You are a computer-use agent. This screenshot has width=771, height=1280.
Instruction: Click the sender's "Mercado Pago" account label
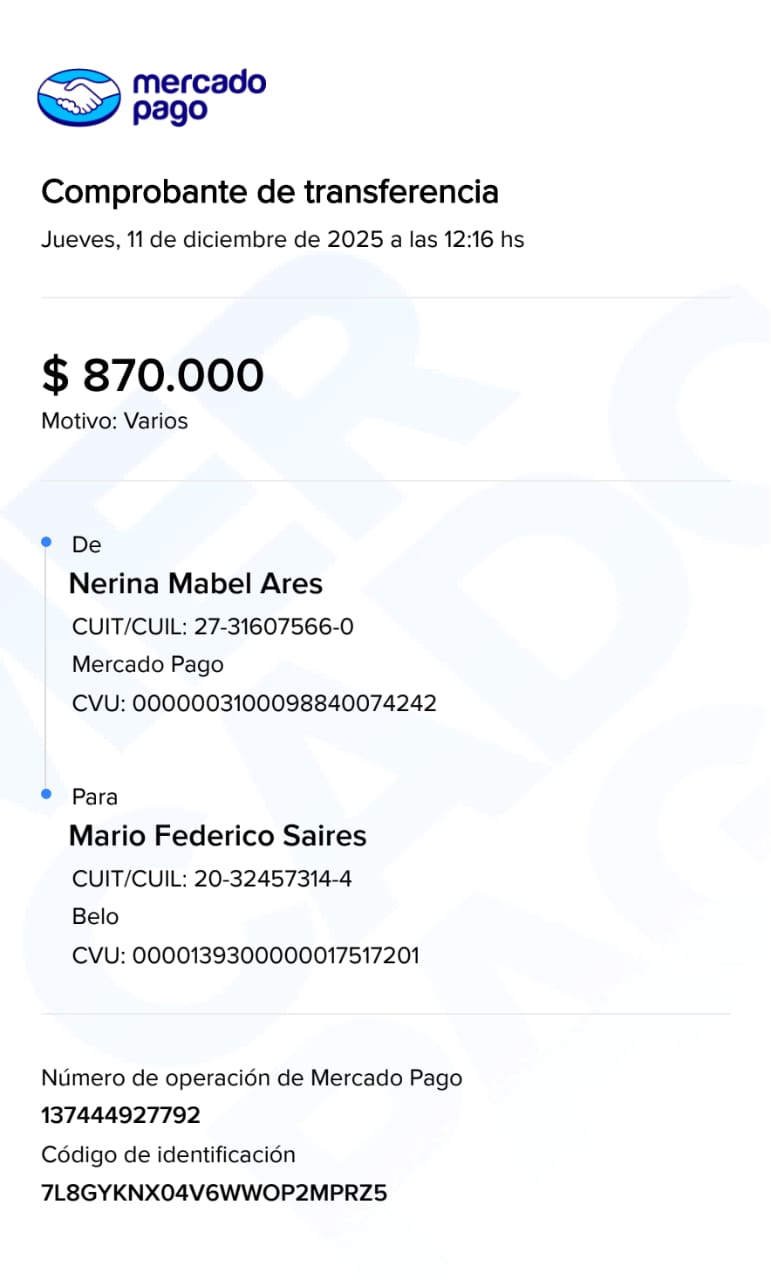(148, 664)
